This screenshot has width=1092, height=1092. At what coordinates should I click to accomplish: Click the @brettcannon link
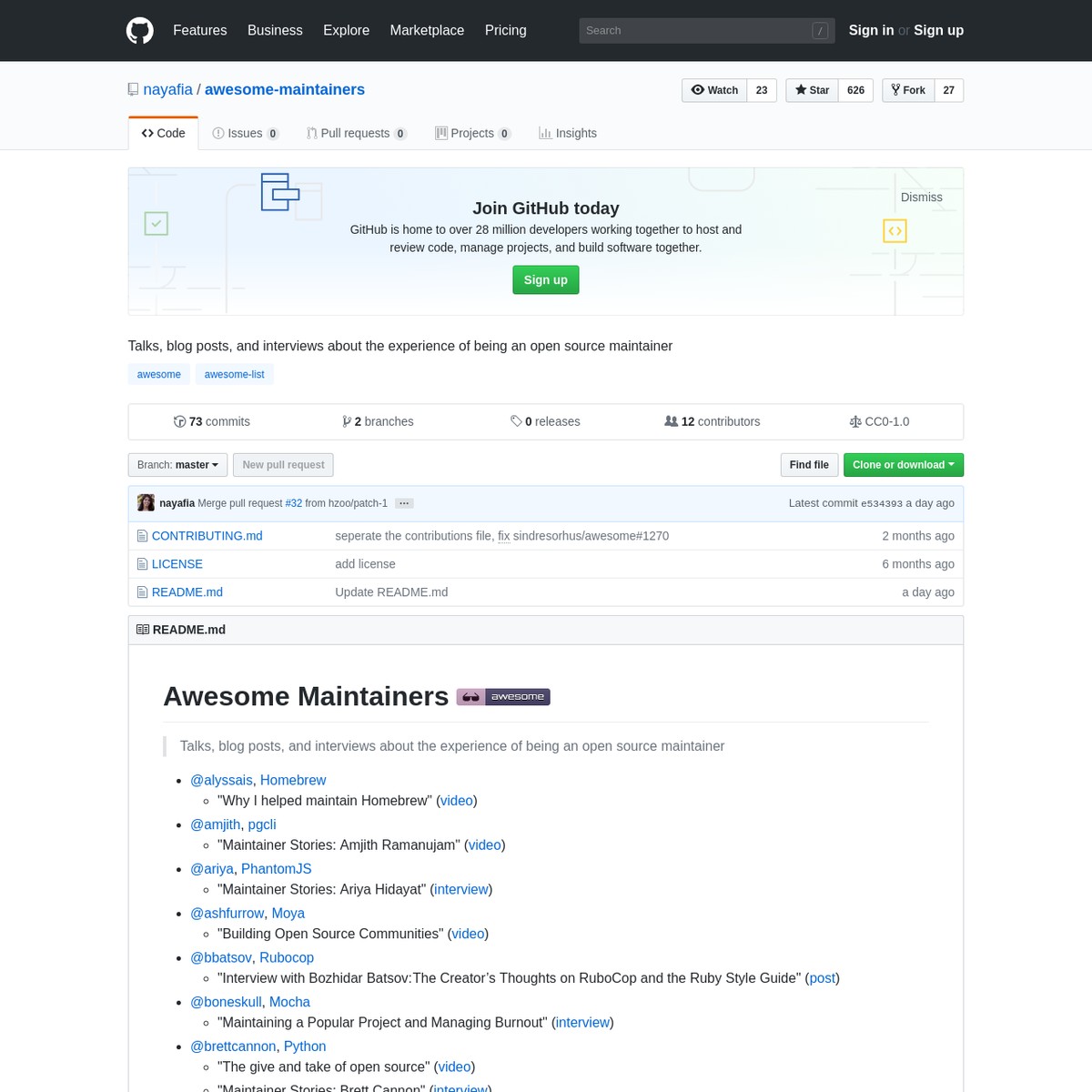tap(233, 1046)
